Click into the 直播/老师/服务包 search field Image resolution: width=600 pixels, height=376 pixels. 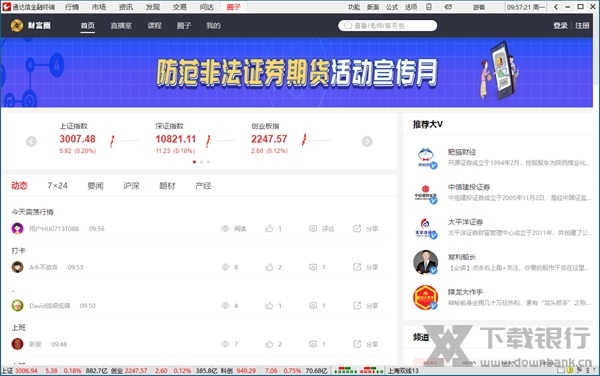(x=387, y=26)
